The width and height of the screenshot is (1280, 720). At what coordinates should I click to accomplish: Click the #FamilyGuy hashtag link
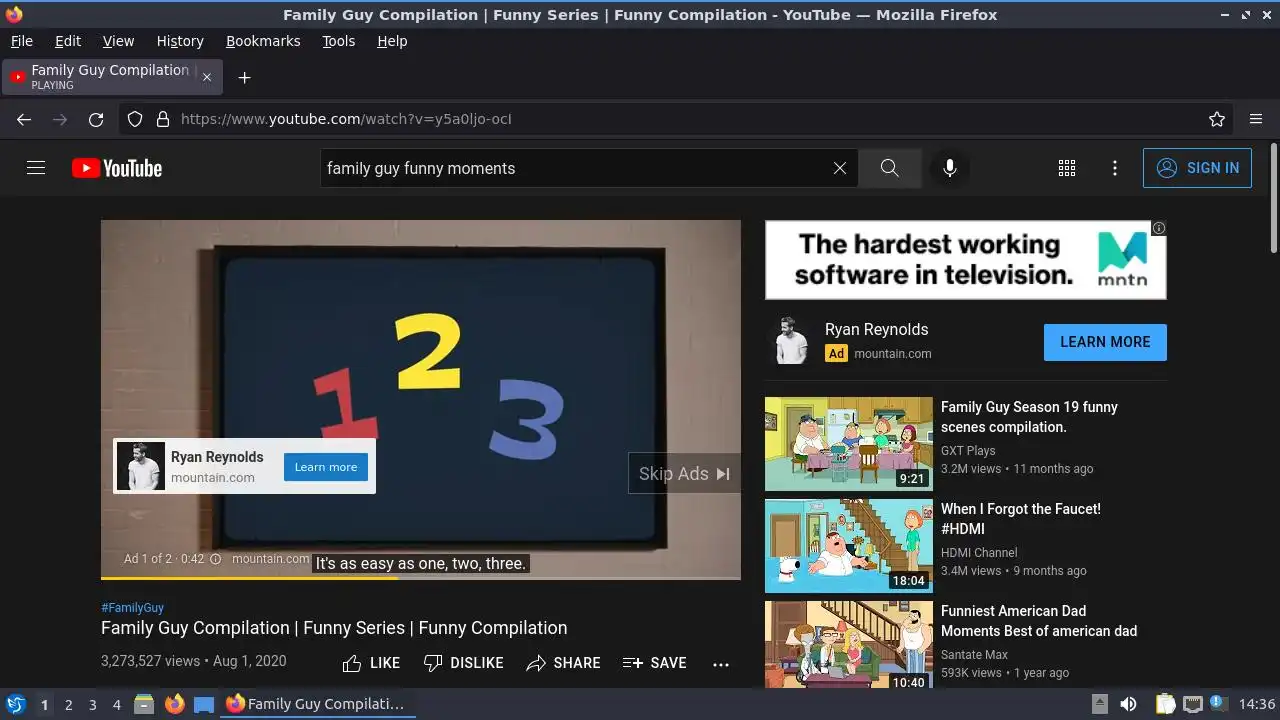(132, 607)
